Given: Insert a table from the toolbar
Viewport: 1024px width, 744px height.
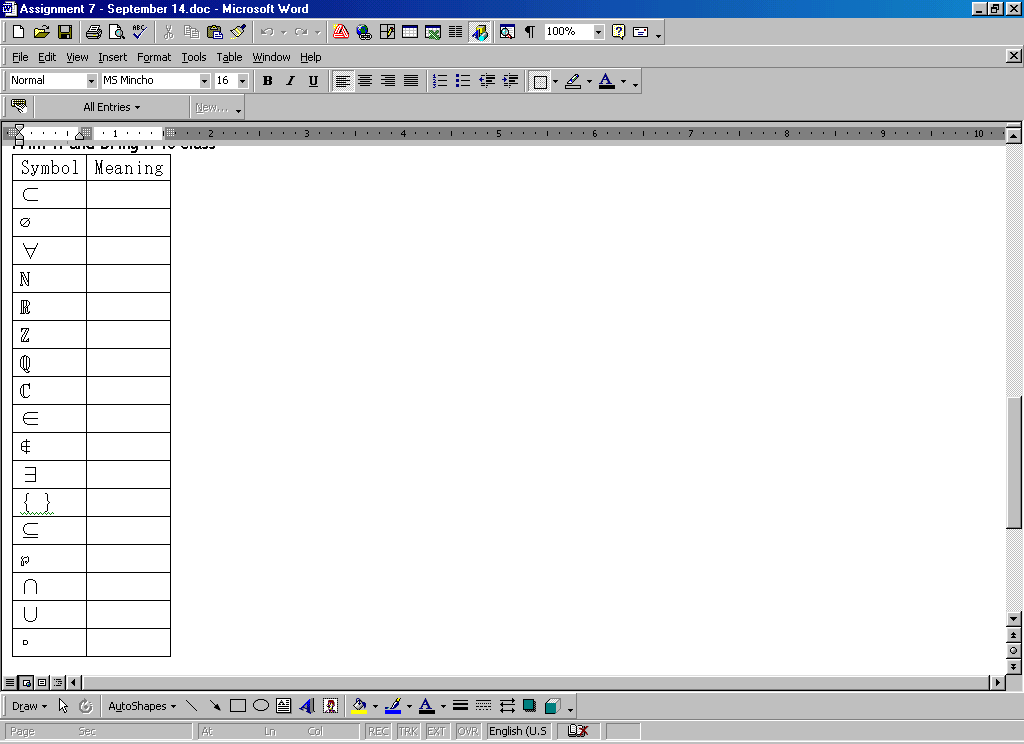Looking at the screenshot, I should [410, 32].
